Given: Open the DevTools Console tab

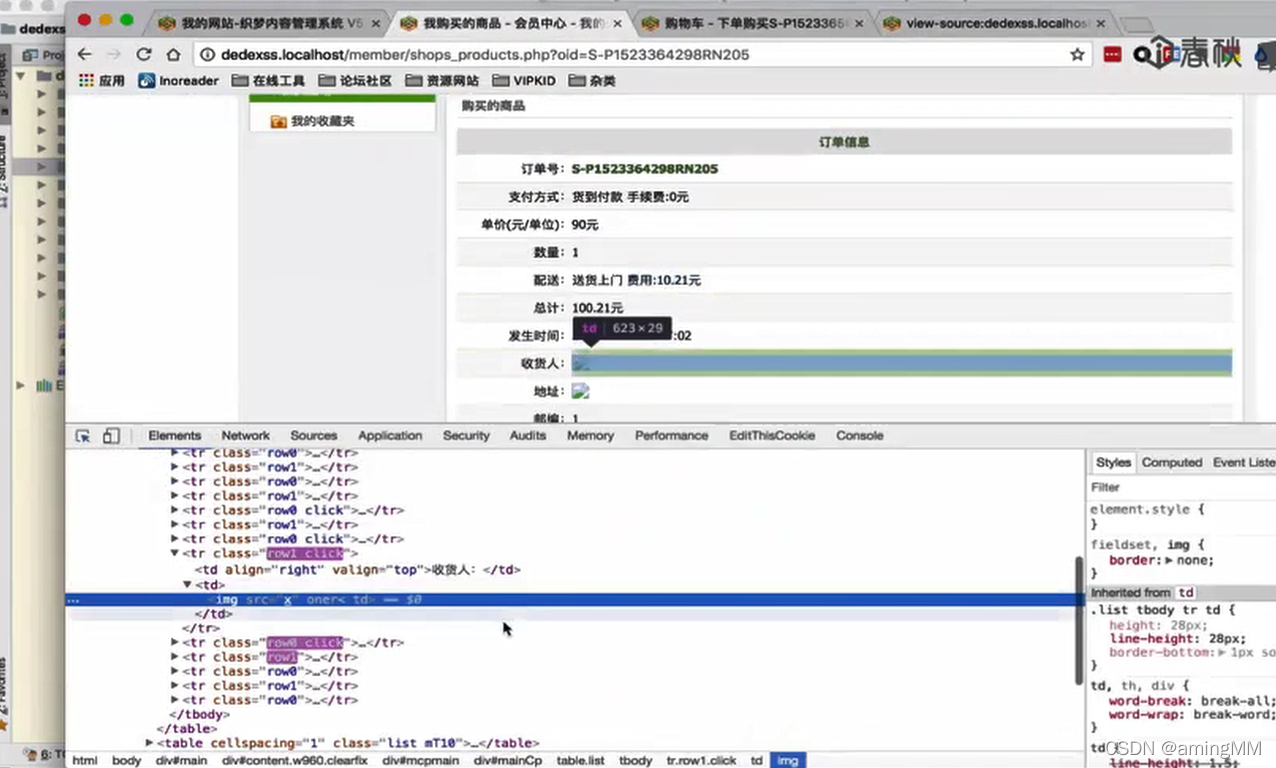Looking at the screenshot, I should click(x=860, y=436).
